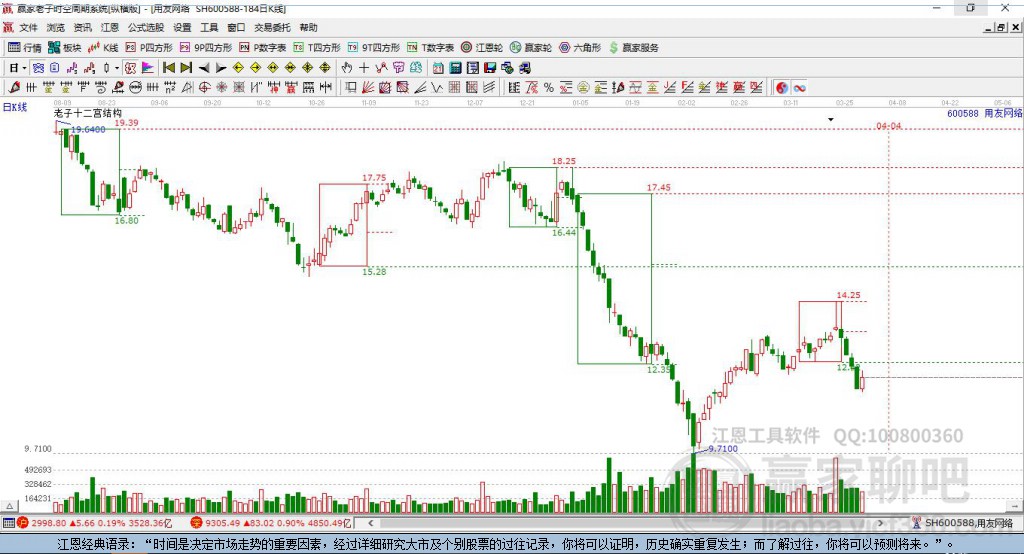The width and height of the screenshot is (1024, 554).
Task: Click the floppy disk save icon
Action: pyautogui.click(x=489, y=68)
